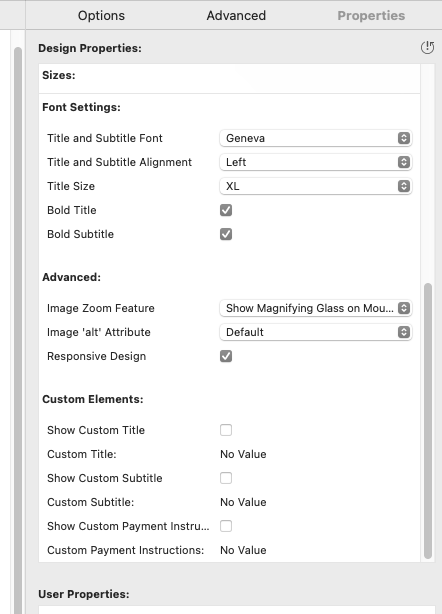The image size is (442, 614).
Task: Enable the Show Custom Title checkbox
Action: click(226, 430)
